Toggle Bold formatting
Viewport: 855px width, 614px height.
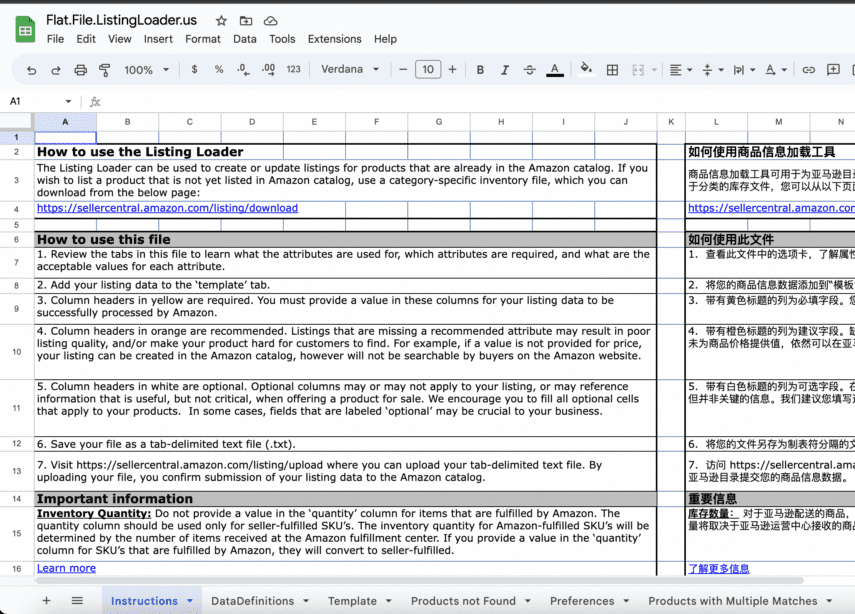click(x=480, y=70)
